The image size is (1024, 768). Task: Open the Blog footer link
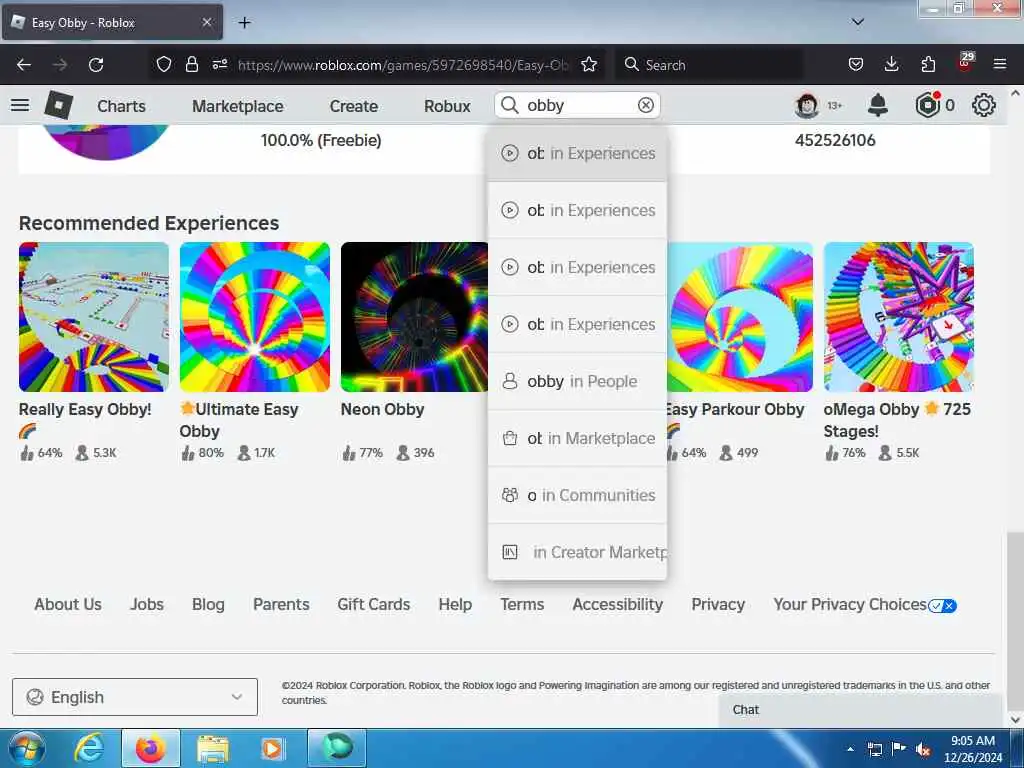coord(208,605)
